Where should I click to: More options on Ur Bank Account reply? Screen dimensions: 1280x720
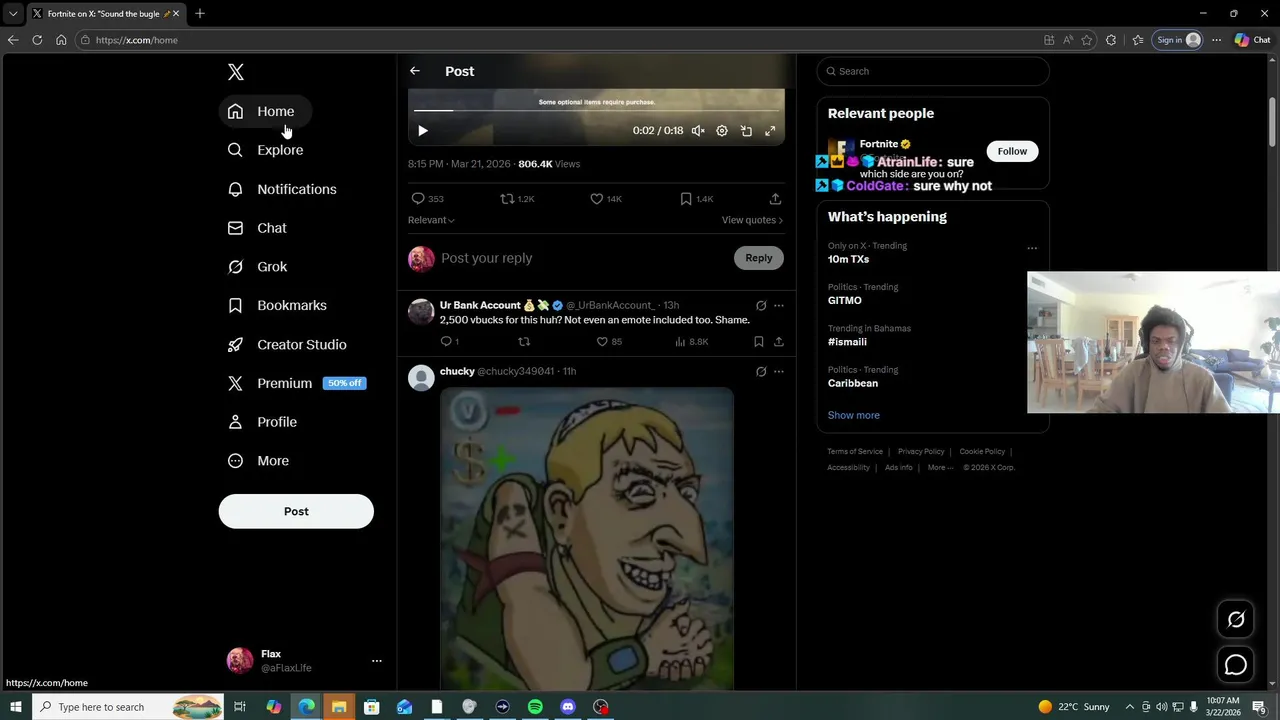779,305
